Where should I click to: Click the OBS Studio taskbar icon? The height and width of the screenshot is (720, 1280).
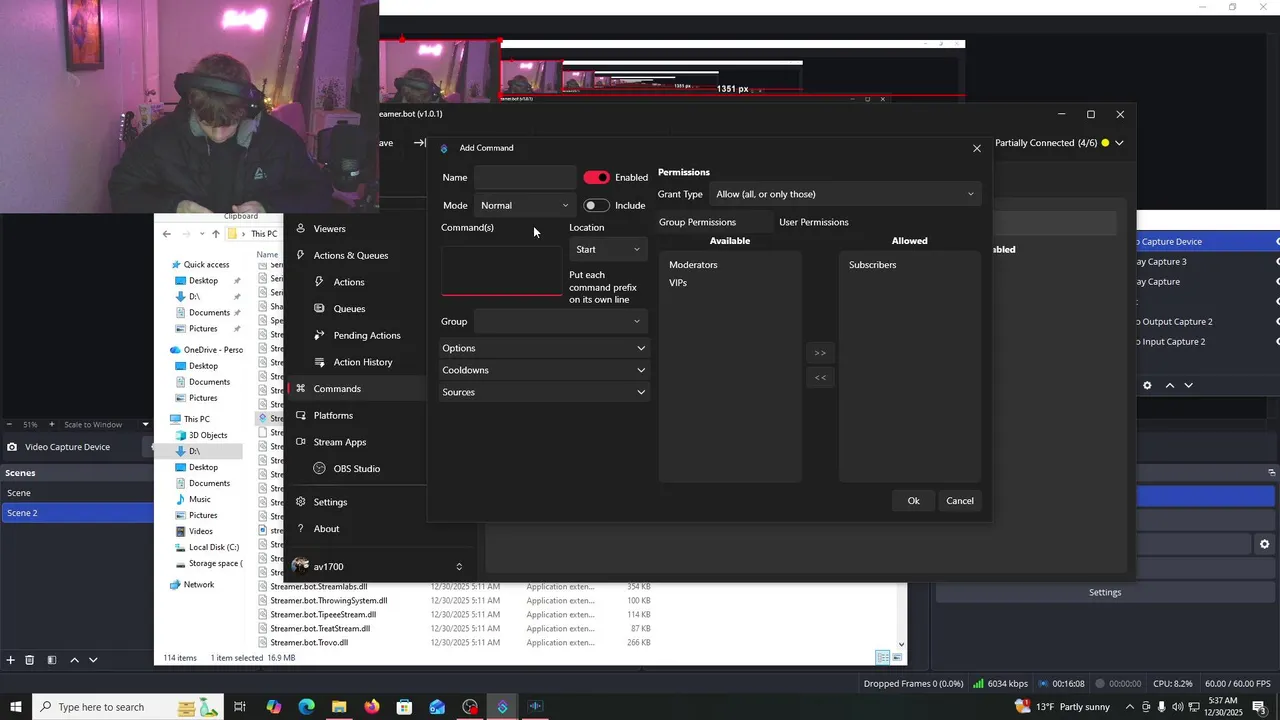pos(470,707)
